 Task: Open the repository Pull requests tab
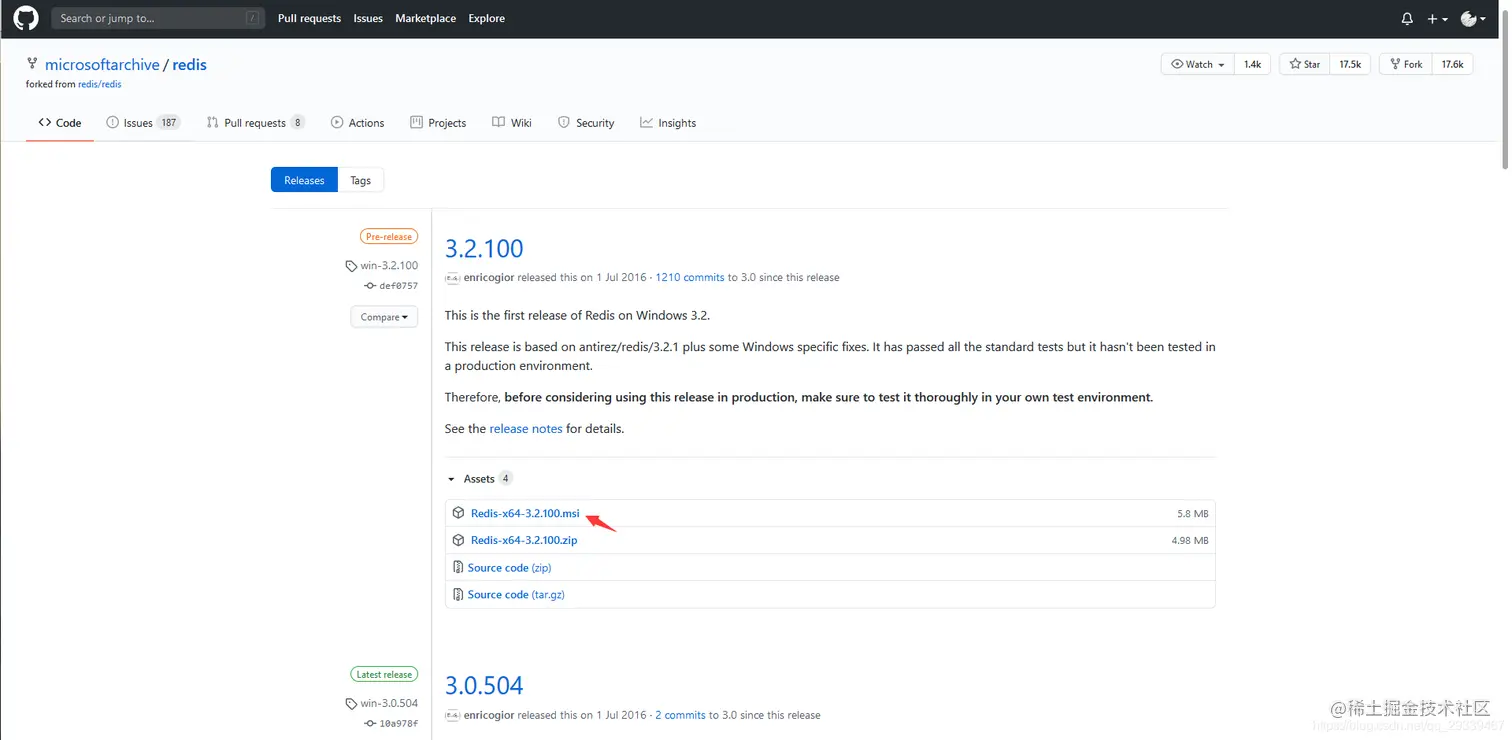click(255, 123)
